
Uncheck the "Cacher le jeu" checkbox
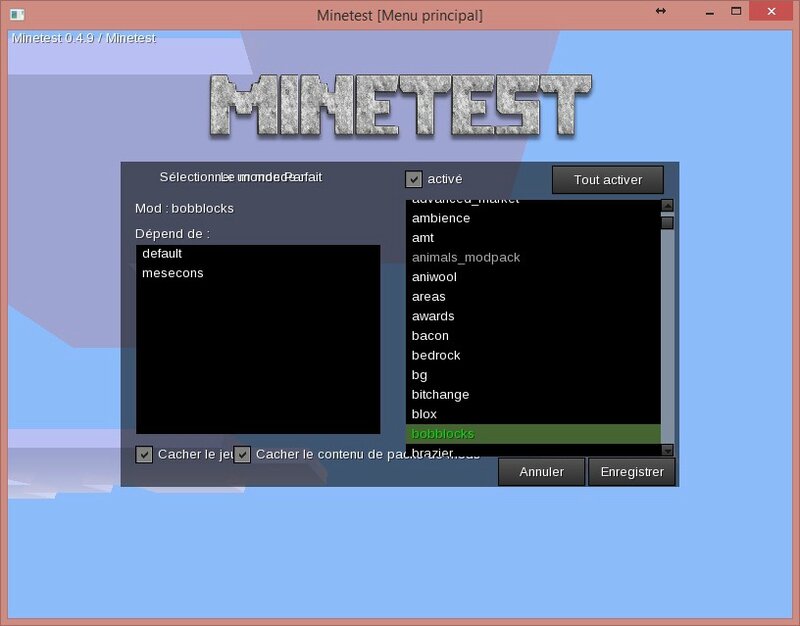click(x=144, y=454)
